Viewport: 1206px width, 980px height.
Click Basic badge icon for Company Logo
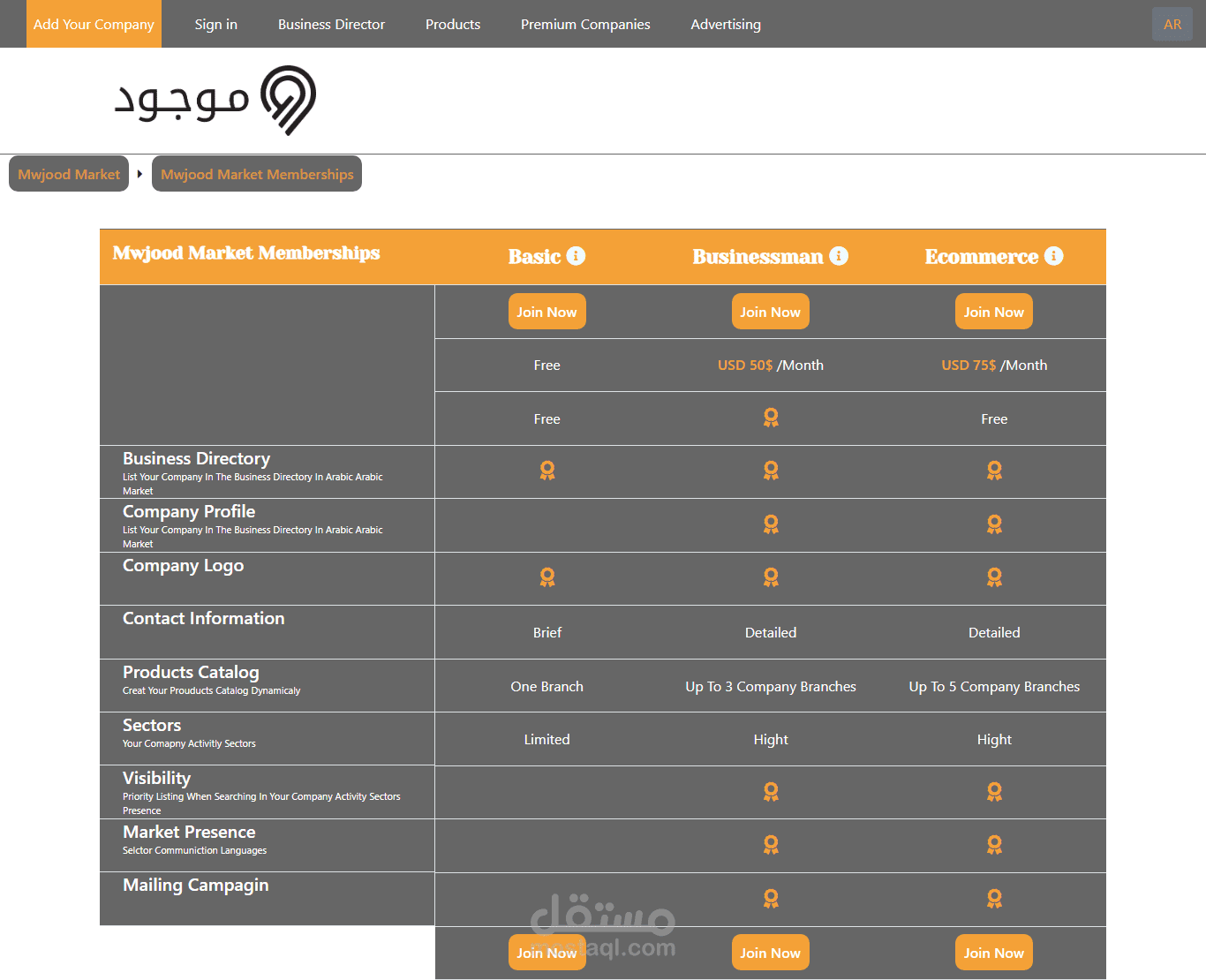click(x=547, y=577)
